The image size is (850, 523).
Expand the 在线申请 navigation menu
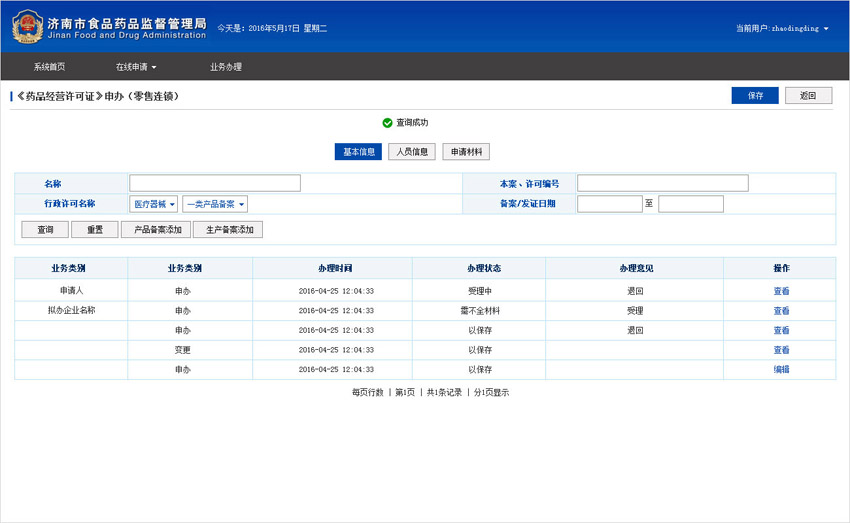point(136,67)
